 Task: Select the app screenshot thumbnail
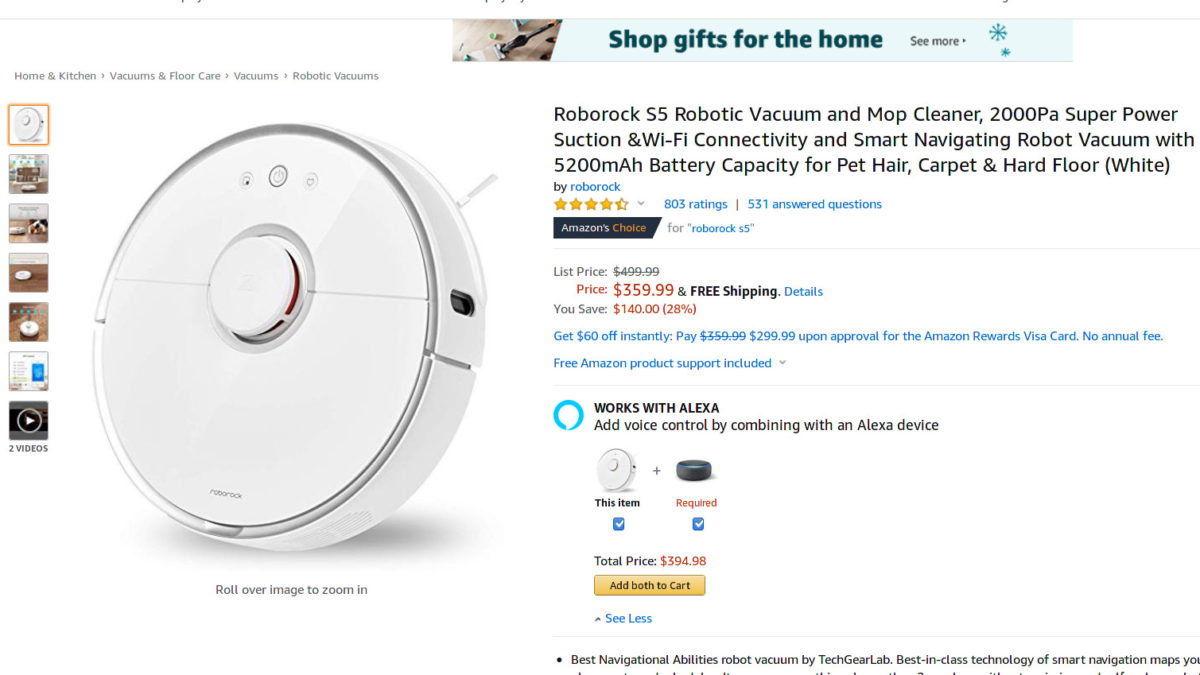(x=28, y=371)
